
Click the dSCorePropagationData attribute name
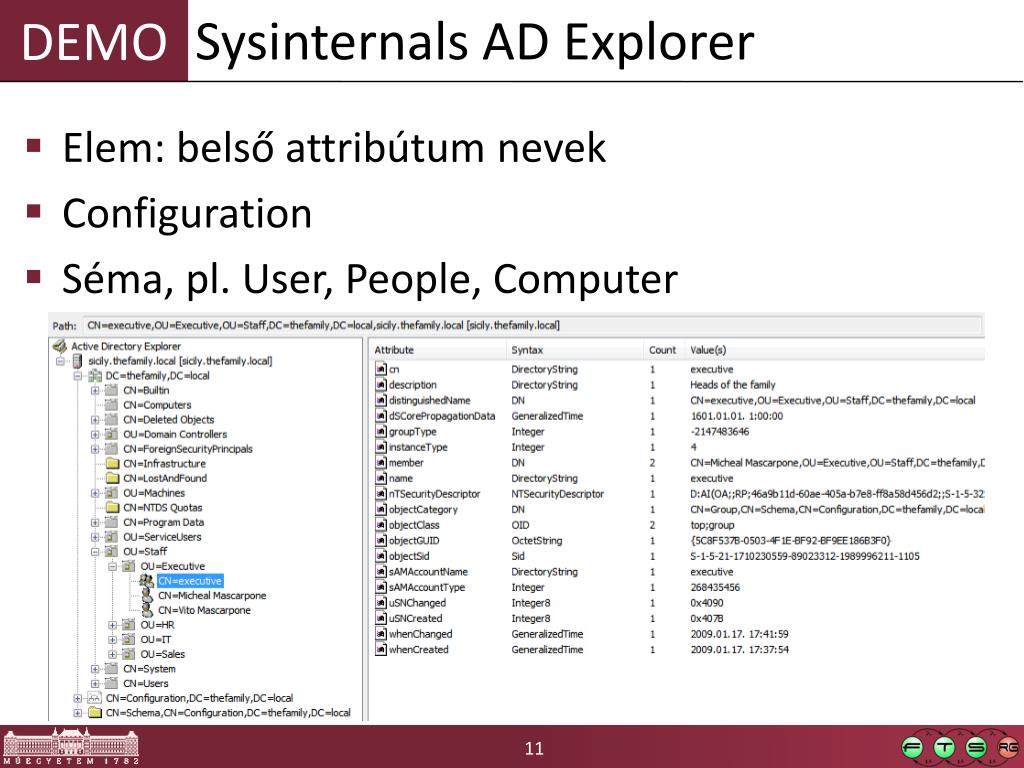pyautogui.click(x=442, y=416)
